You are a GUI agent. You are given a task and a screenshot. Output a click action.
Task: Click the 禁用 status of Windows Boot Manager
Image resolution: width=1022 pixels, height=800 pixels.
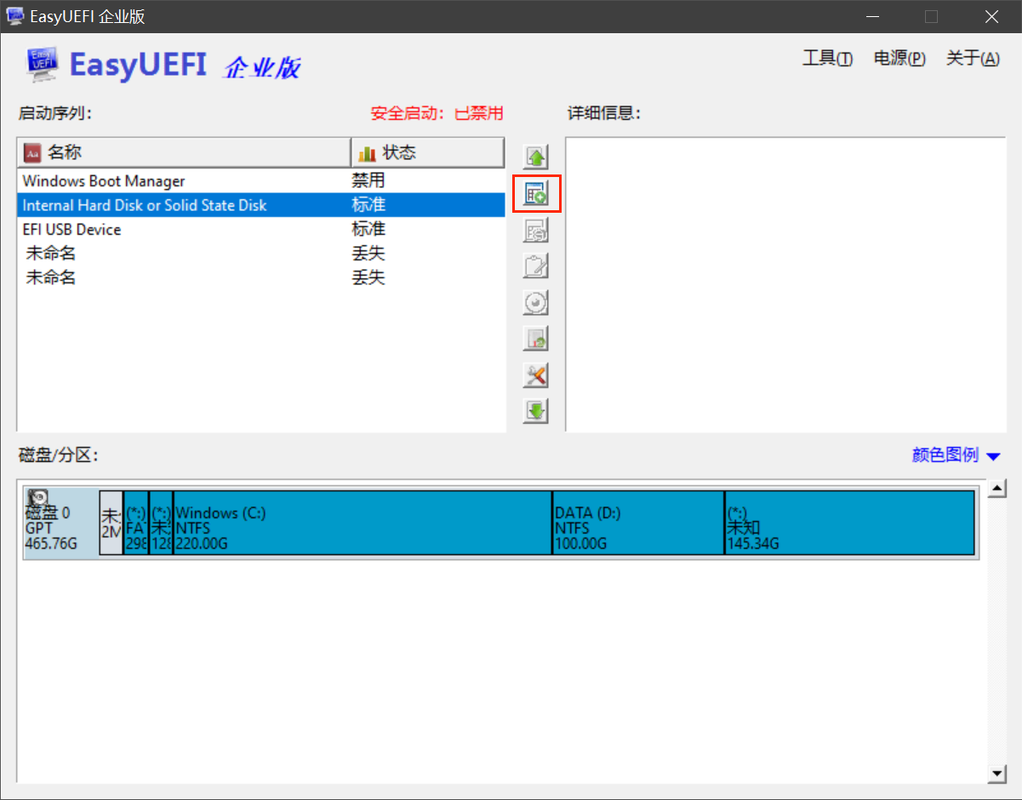tap(368, 181)
